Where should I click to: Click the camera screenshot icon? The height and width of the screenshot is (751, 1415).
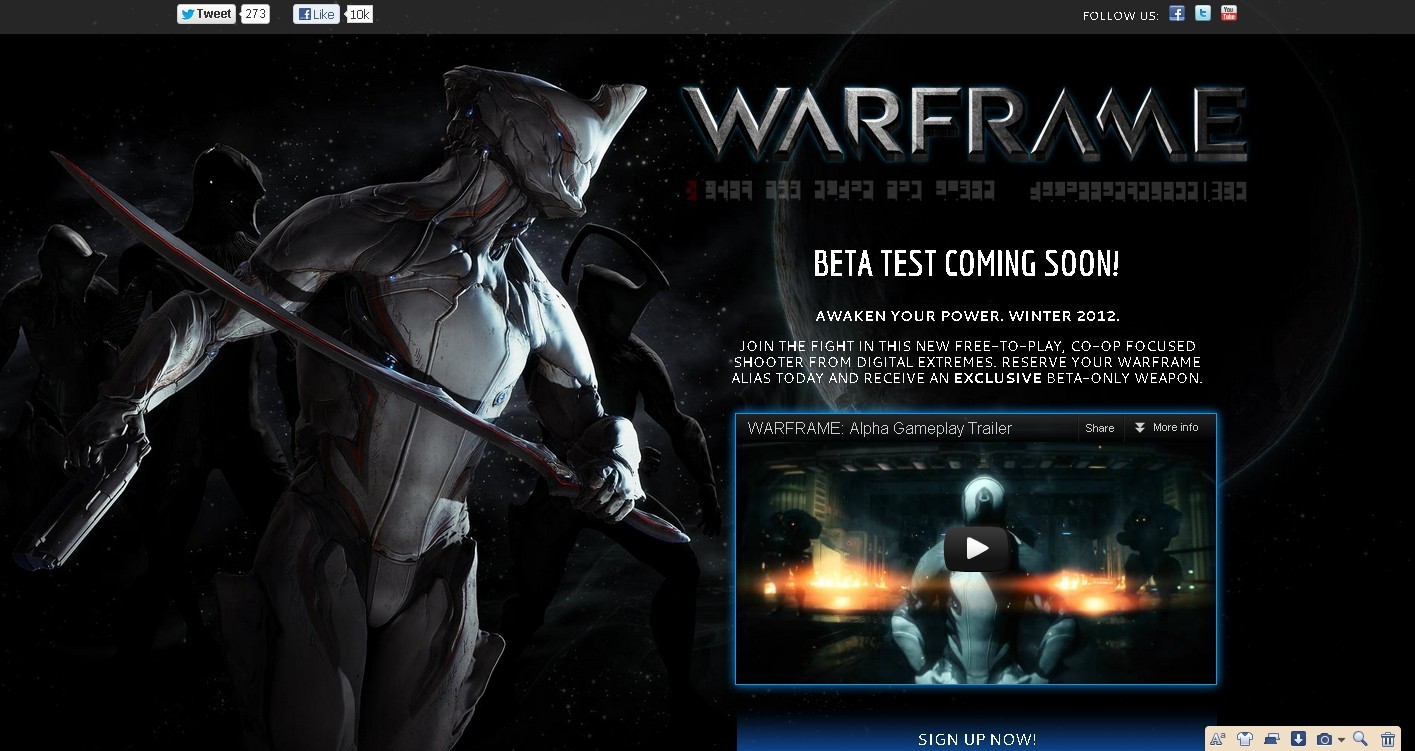tap(1324, 739)
